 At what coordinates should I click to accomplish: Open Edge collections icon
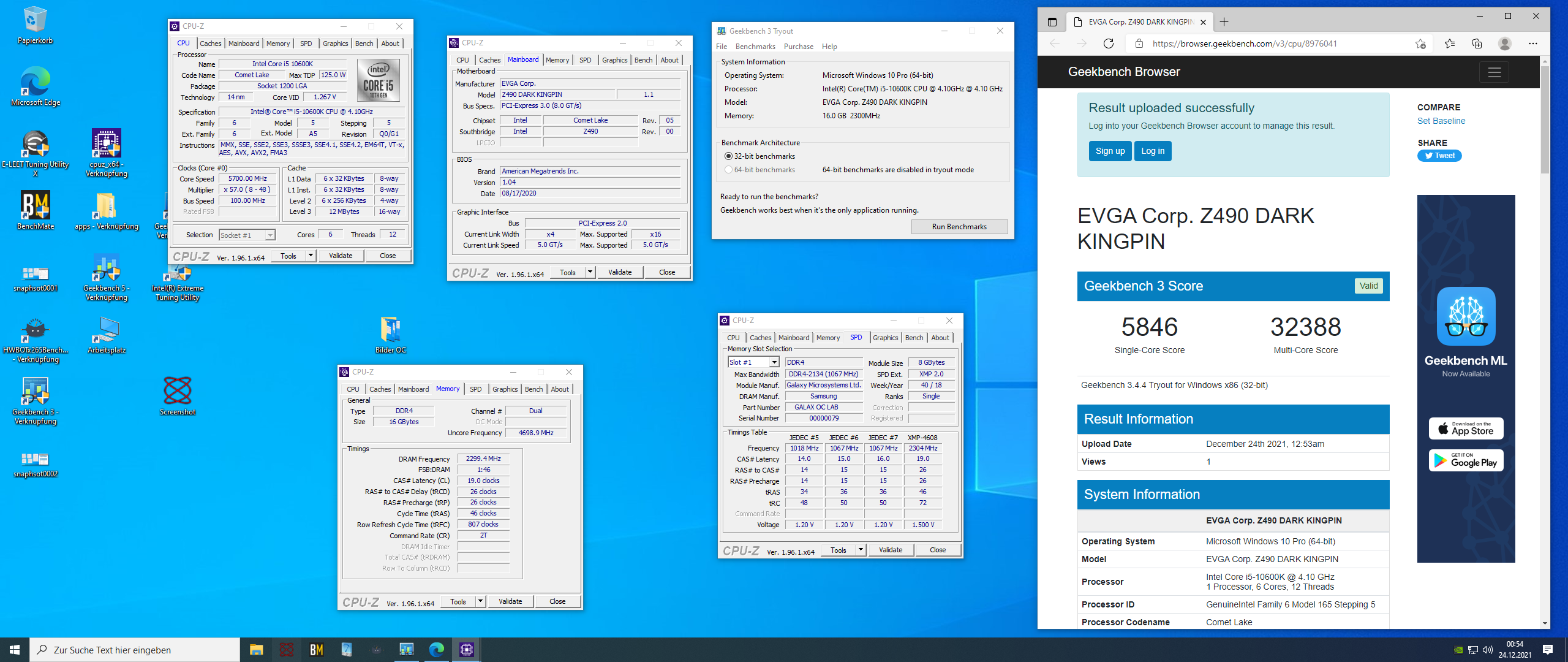(x=1476, y=44)
